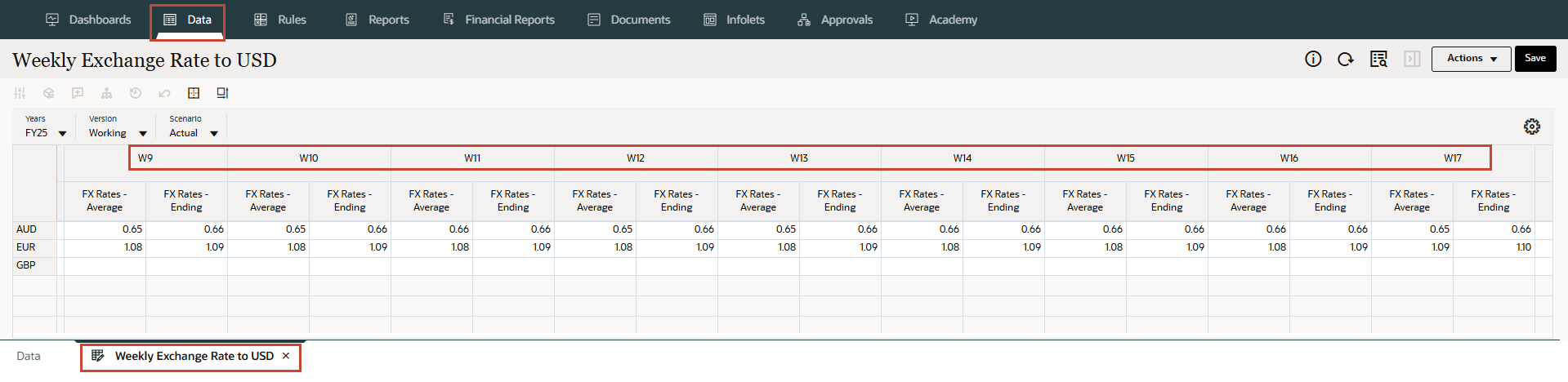
Task: Click AUD W17 average cell 0.65
Action: 1412,229
